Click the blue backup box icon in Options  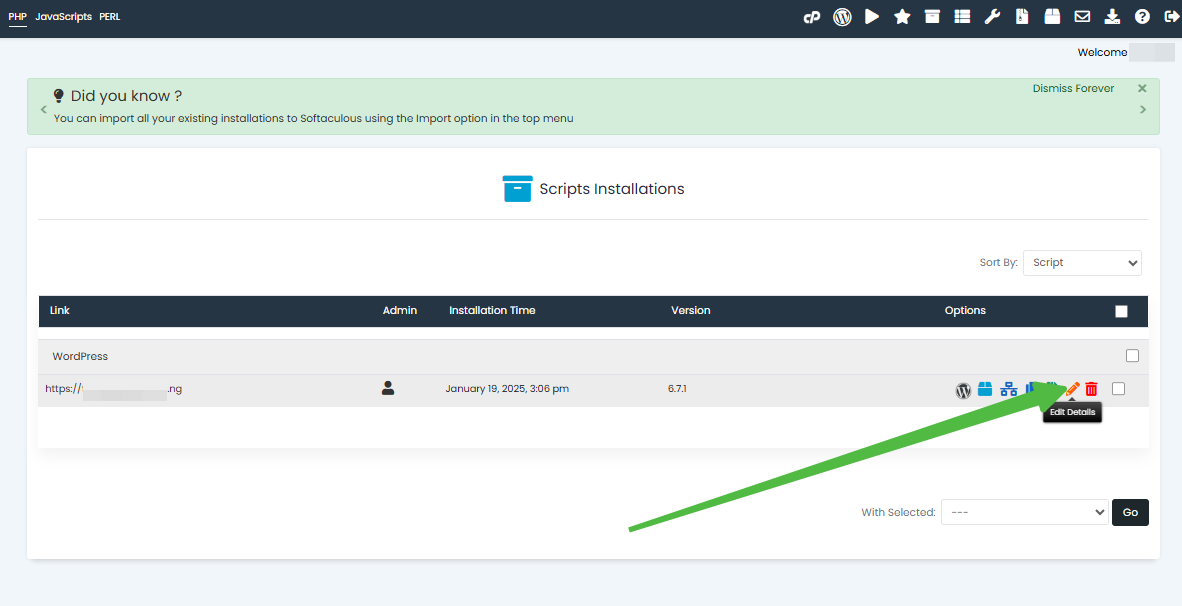[985, 389]
